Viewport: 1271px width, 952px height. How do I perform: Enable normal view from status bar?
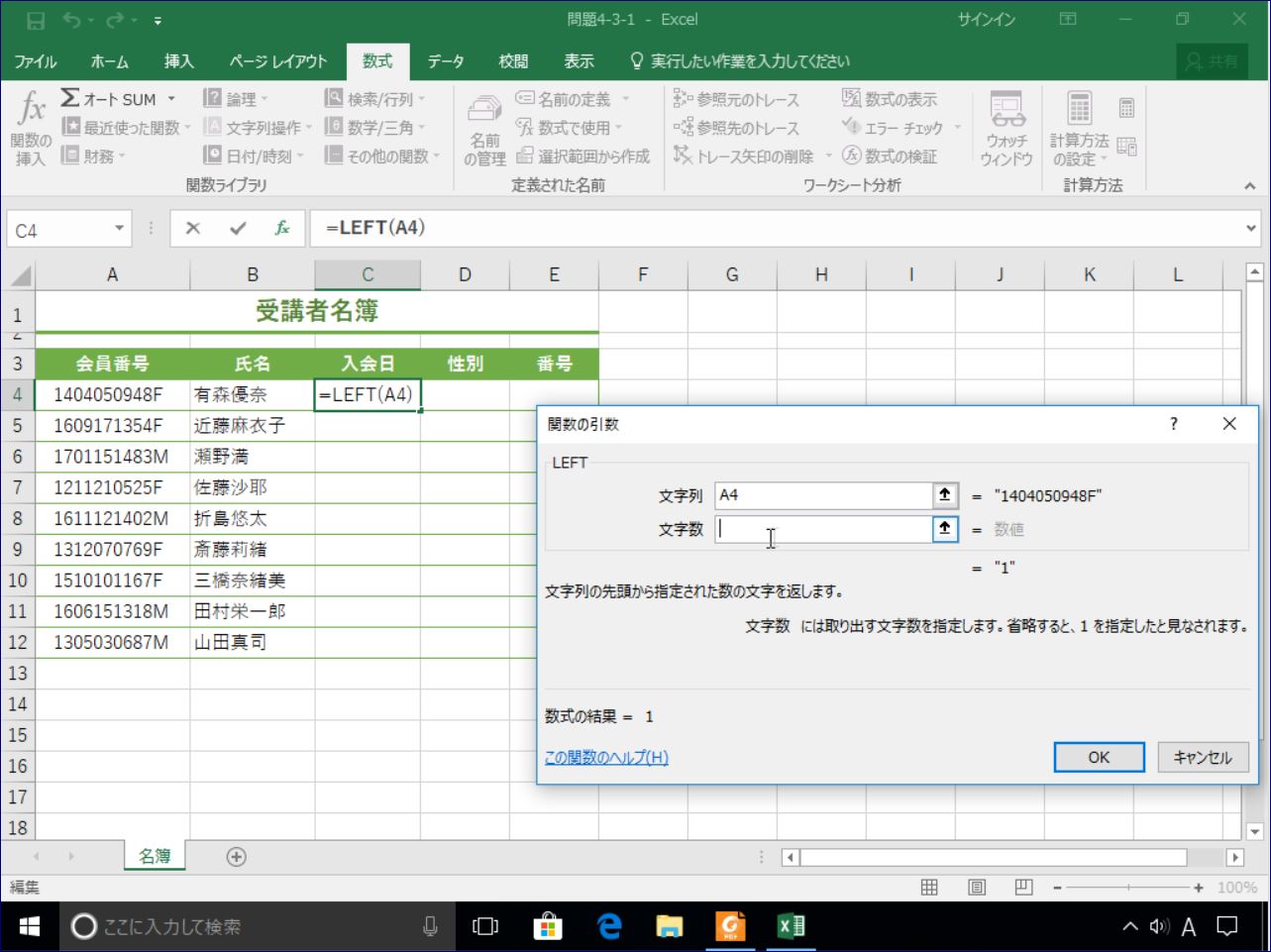[x=928, y=889]
